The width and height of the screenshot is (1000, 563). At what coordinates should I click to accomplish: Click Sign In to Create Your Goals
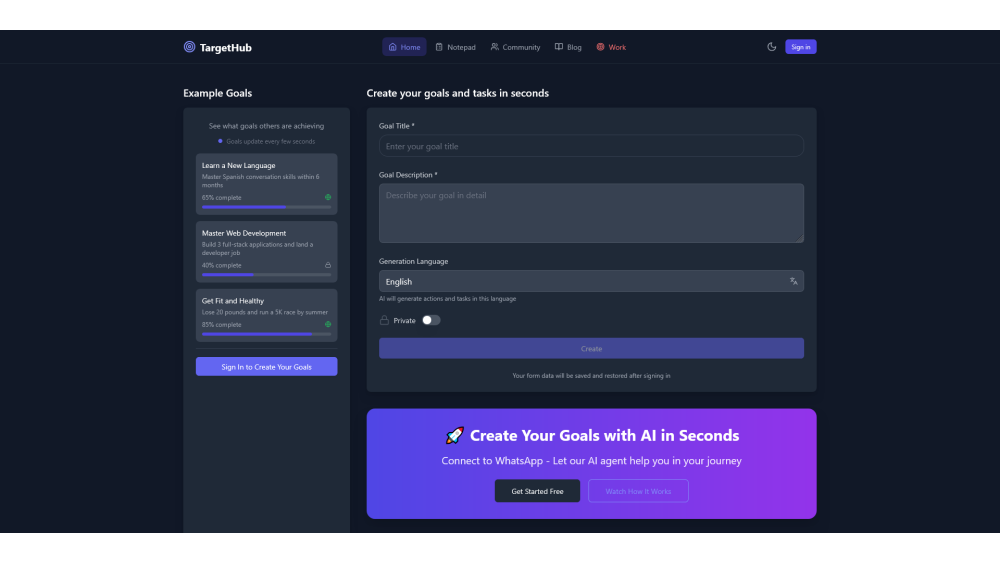(267, 367)
